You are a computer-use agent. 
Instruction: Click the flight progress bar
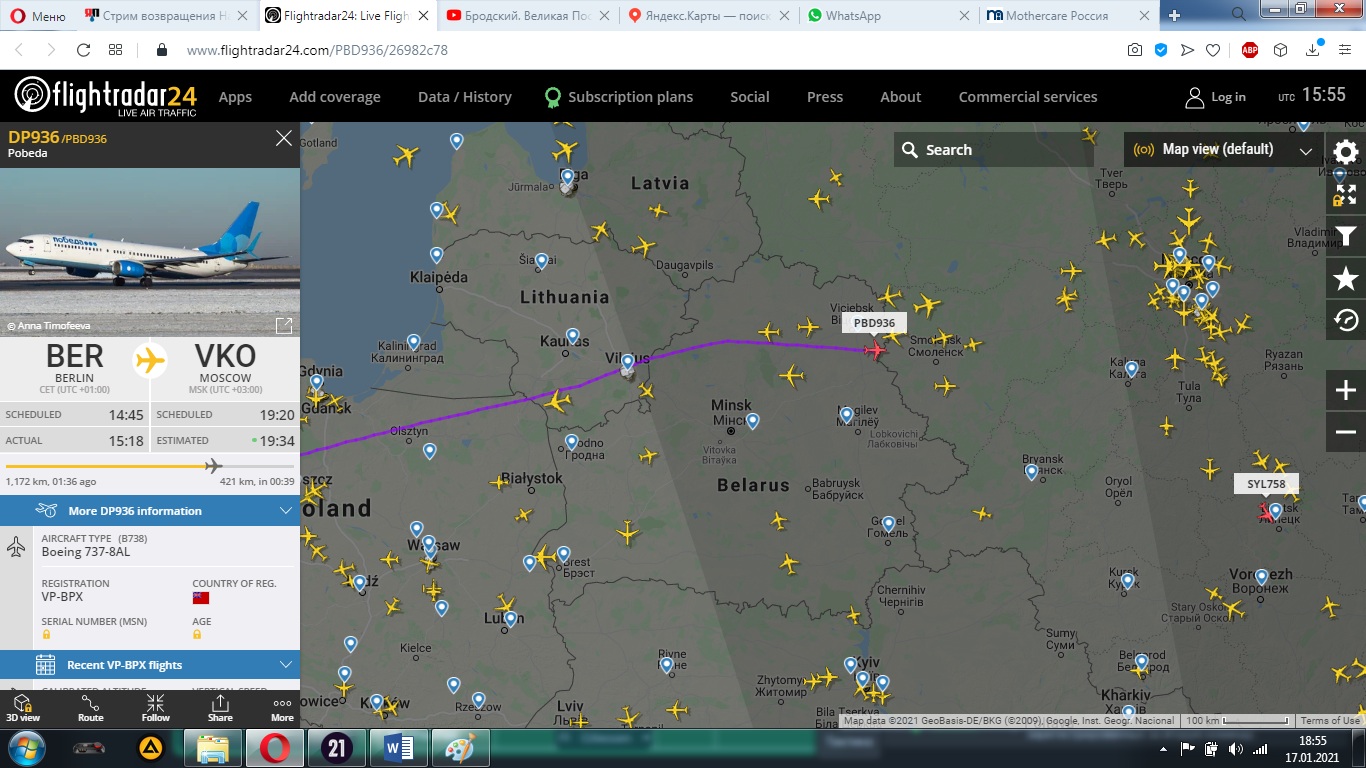click(150, 466)
